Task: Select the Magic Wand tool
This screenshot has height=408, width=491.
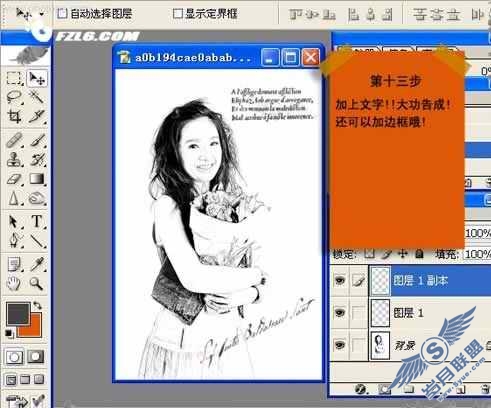Action: tap(36, 97)
